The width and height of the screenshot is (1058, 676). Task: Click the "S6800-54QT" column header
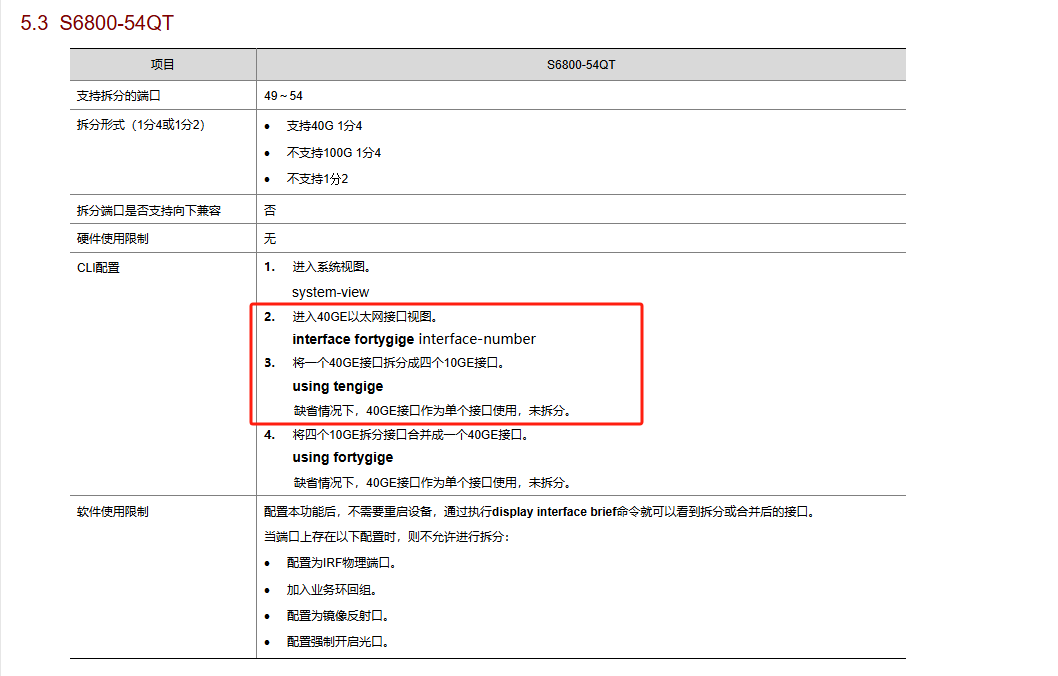click(x=581, y=65)
